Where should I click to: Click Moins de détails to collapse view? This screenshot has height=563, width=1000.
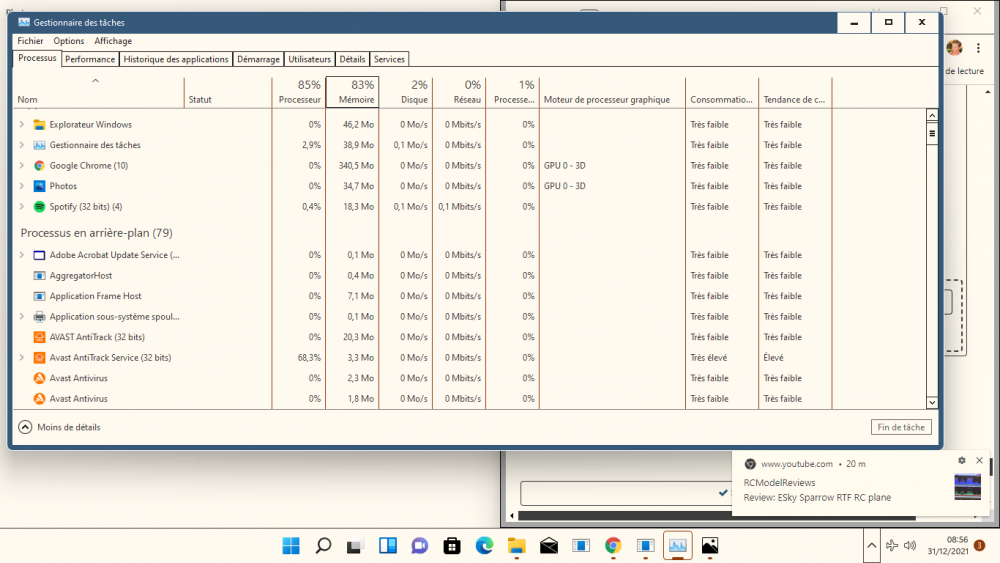point(60,427)
